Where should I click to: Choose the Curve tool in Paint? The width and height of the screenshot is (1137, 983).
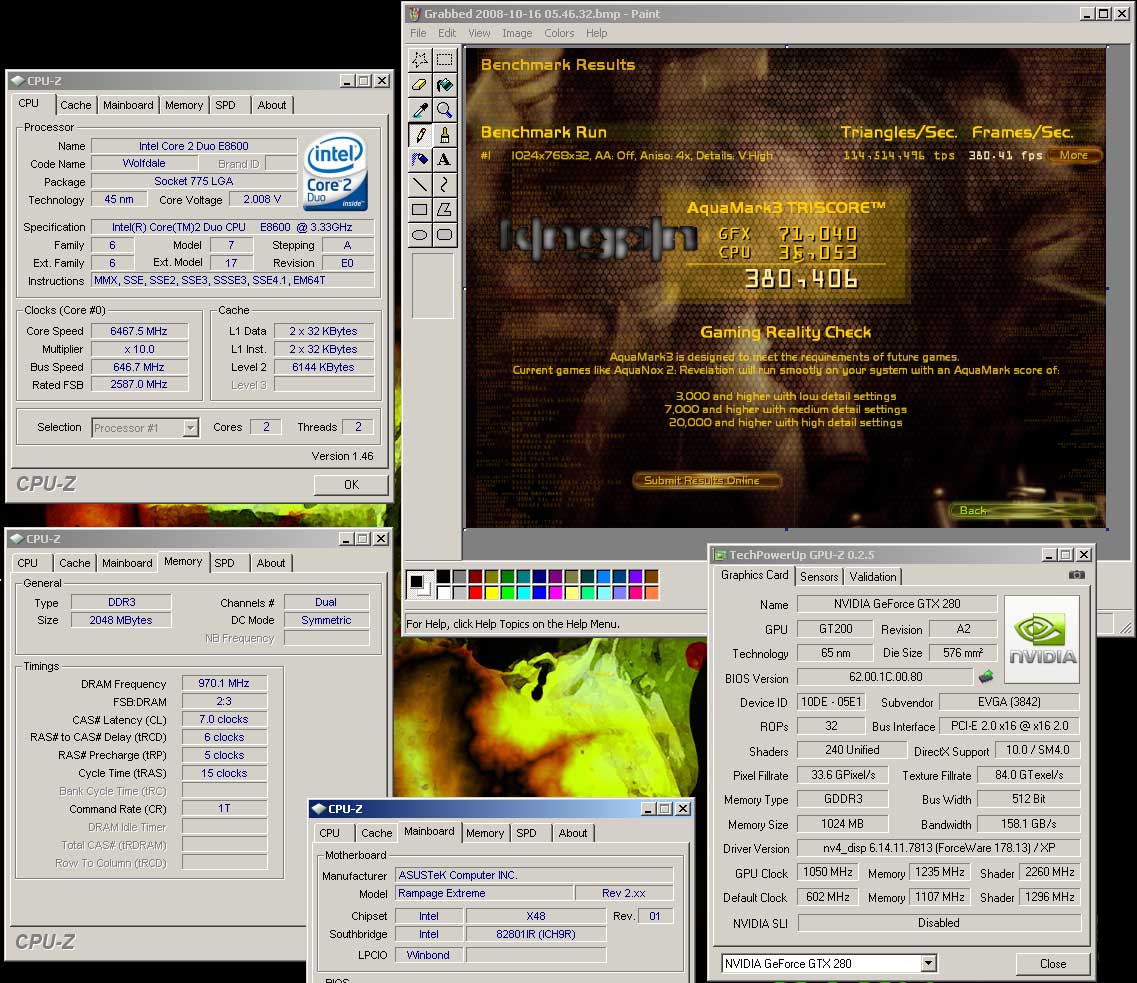445,185
